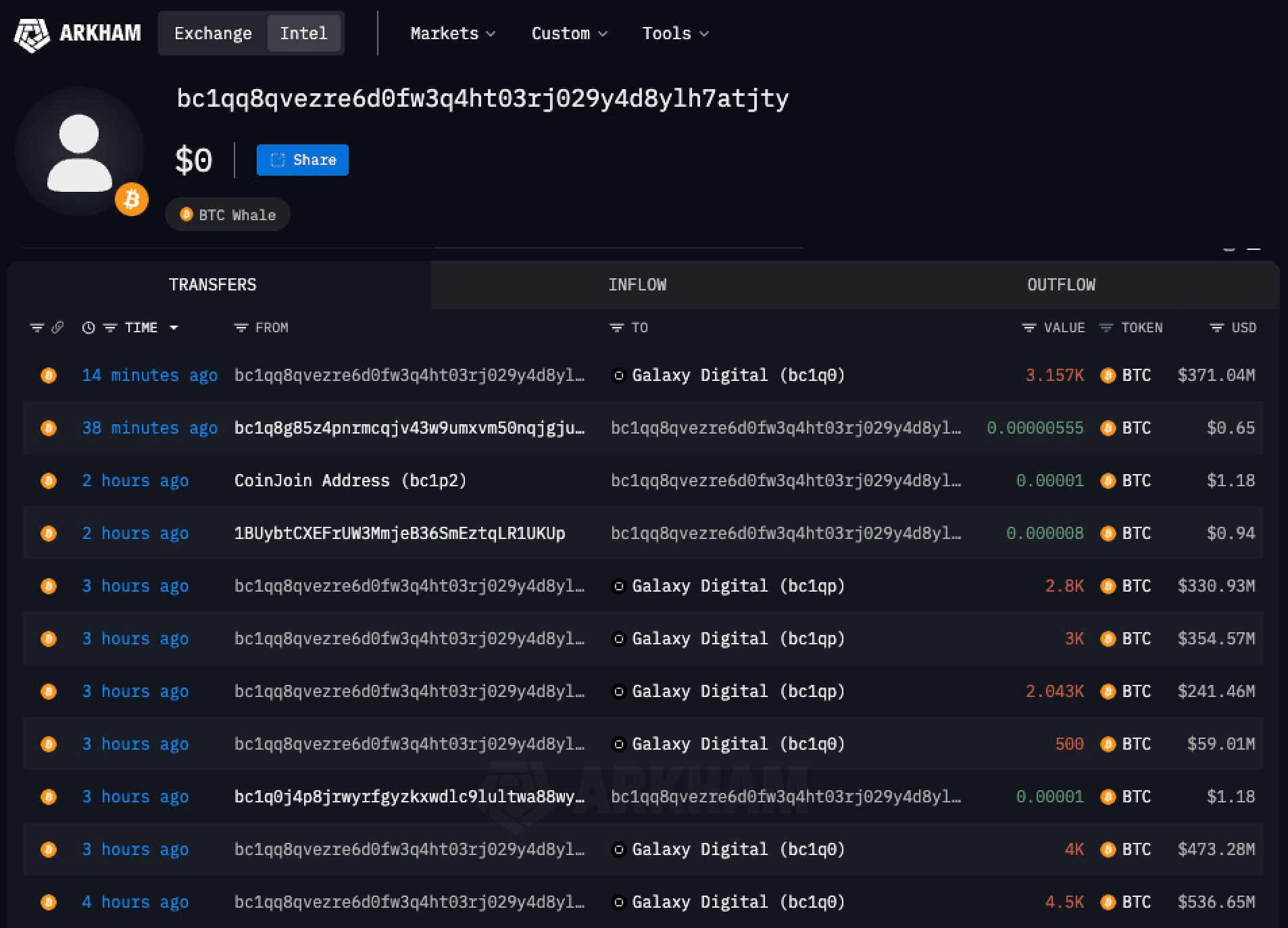The height and width of the screenshot is (928, 1288).
Task: Click the value 2.043K
Action: [x=1055, y=692]
